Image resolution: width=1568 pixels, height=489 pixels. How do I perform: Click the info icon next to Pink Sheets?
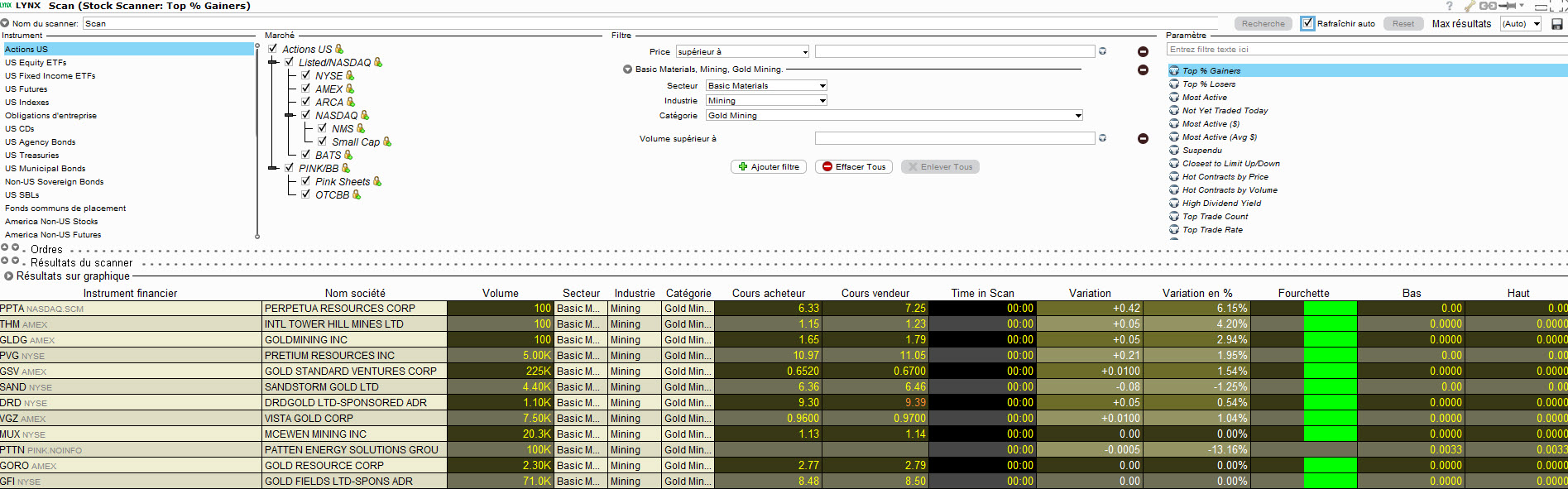click(377, 181)
